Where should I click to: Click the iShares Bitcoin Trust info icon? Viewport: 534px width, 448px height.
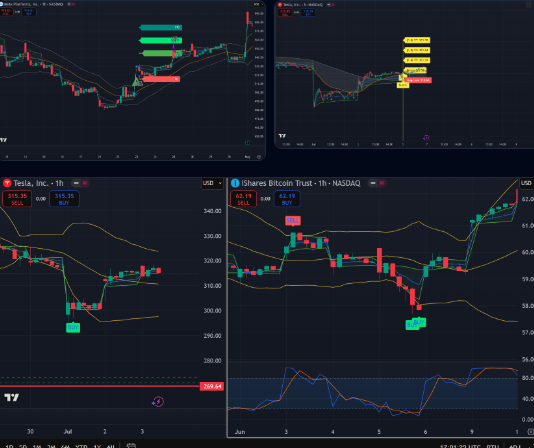click(235, 183)
